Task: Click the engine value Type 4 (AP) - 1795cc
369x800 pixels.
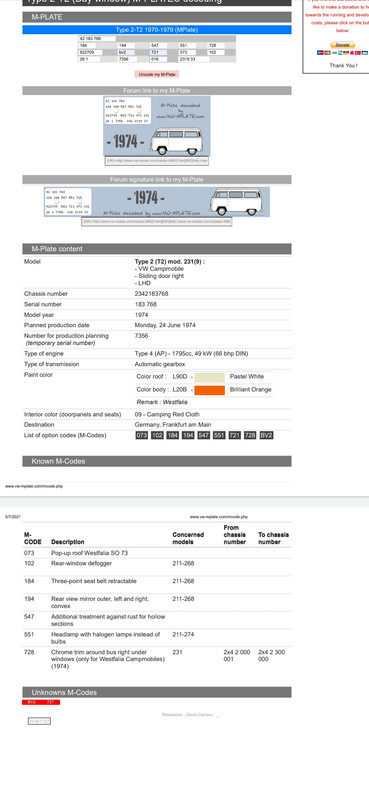Action: coord(191,354)
